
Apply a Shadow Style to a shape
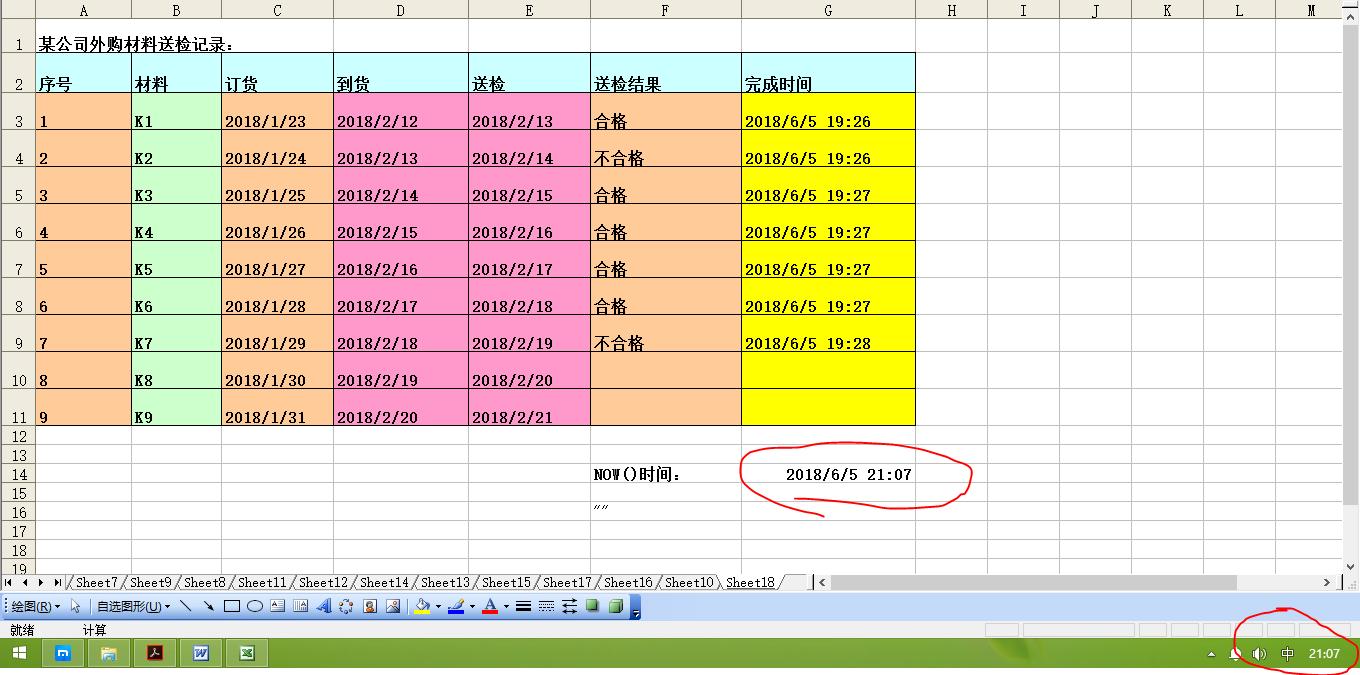pos(590,606)
